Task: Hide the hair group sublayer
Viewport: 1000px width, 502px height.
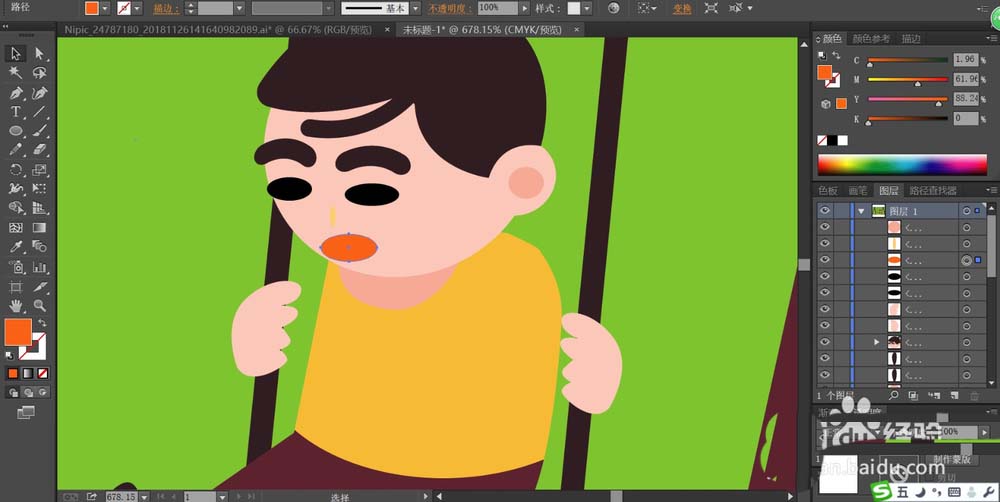Action: pos(825,342)
